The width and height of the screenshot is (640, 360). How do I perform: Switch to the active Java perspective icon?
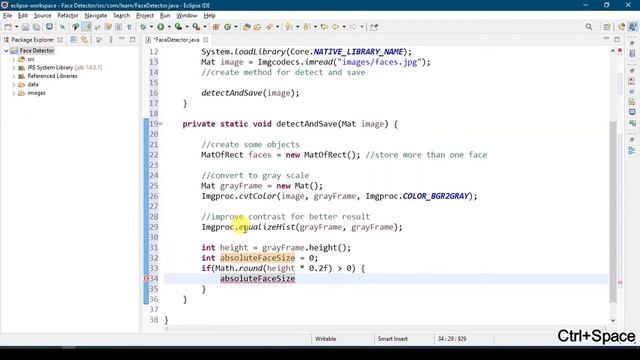633,27
